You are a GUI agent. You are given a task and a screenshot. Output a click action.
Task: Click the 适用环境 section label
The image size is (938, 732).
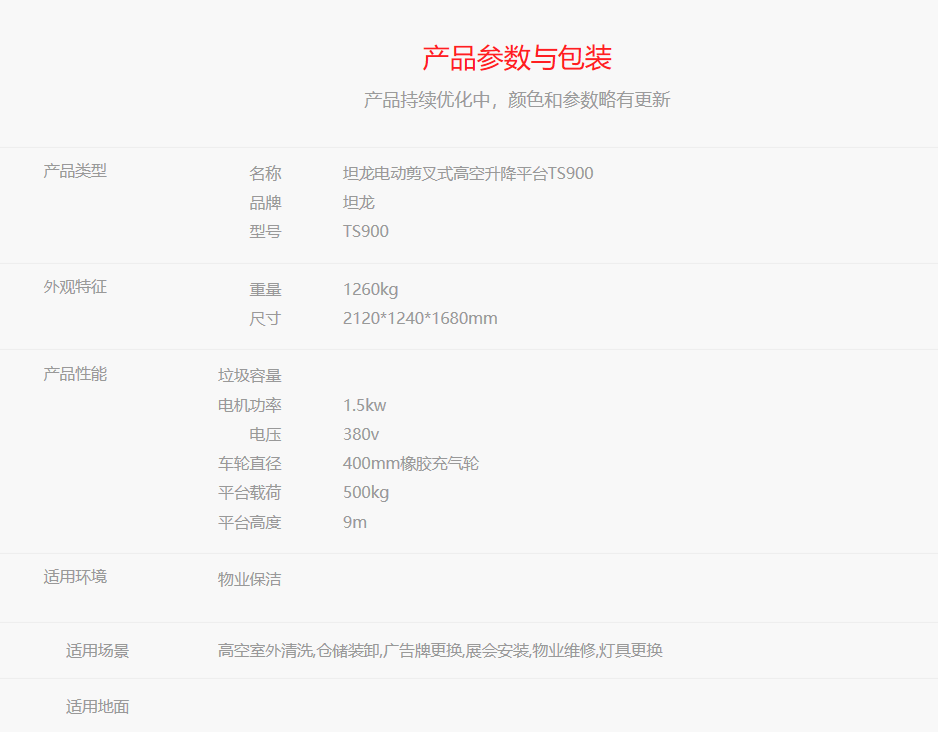tap(75, 577)
